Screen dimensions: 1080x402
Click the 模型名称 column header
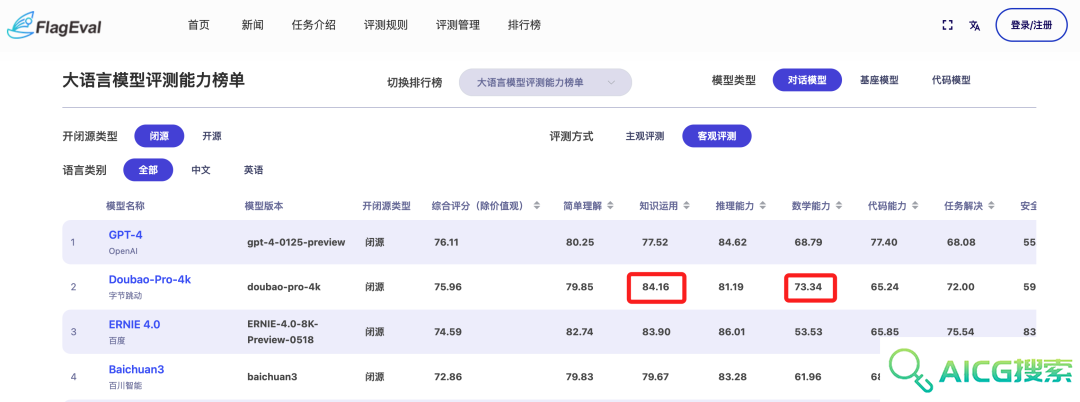125,206
